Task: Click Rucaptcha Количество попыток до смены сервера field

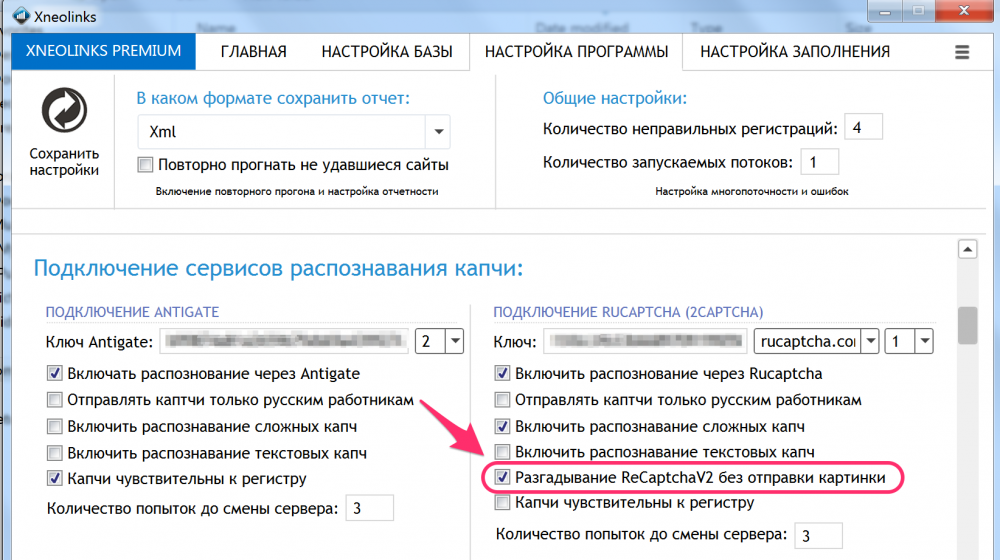Action: click(818, 535)
